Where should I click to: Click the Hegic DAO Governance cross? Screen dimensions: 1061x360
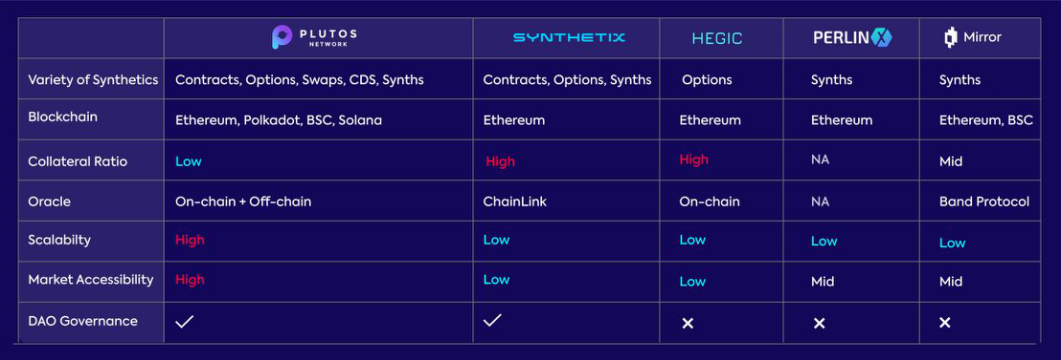[x=687, y=323]
